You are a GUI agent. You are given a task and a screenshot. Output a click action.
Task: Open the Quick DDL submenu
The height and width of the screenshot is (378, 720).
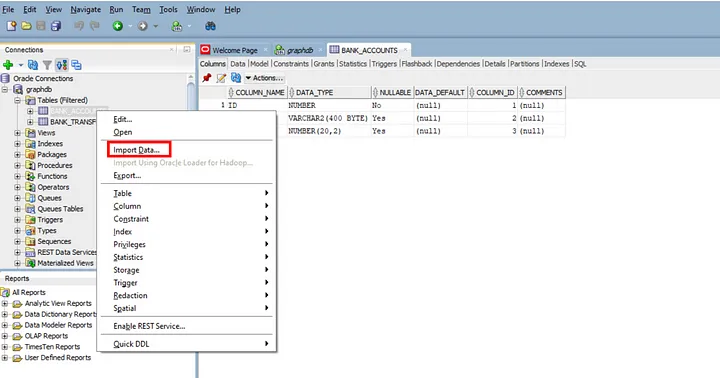(x=187, y=344)
